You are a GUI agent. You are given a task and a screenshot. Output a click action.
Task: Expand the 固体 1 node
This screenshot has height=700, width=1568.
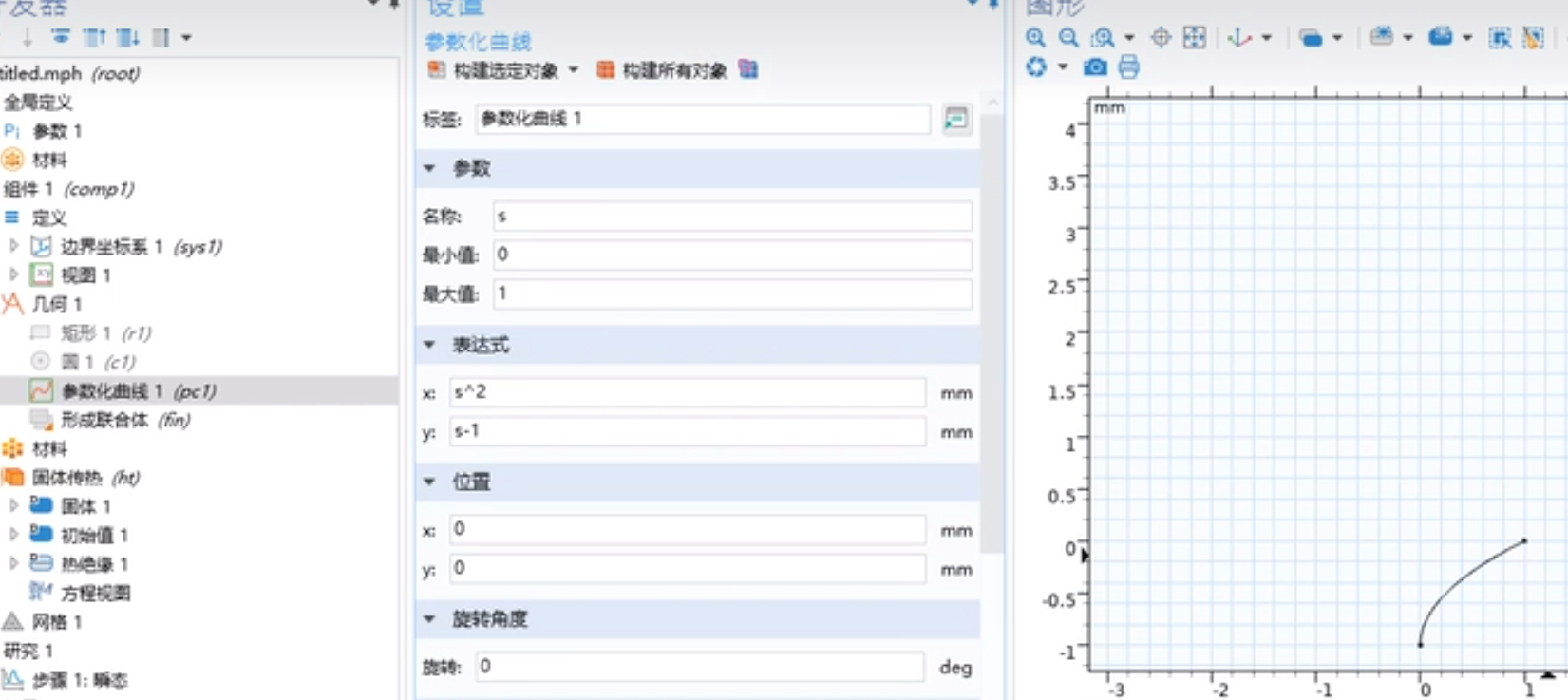click(13, 505)
